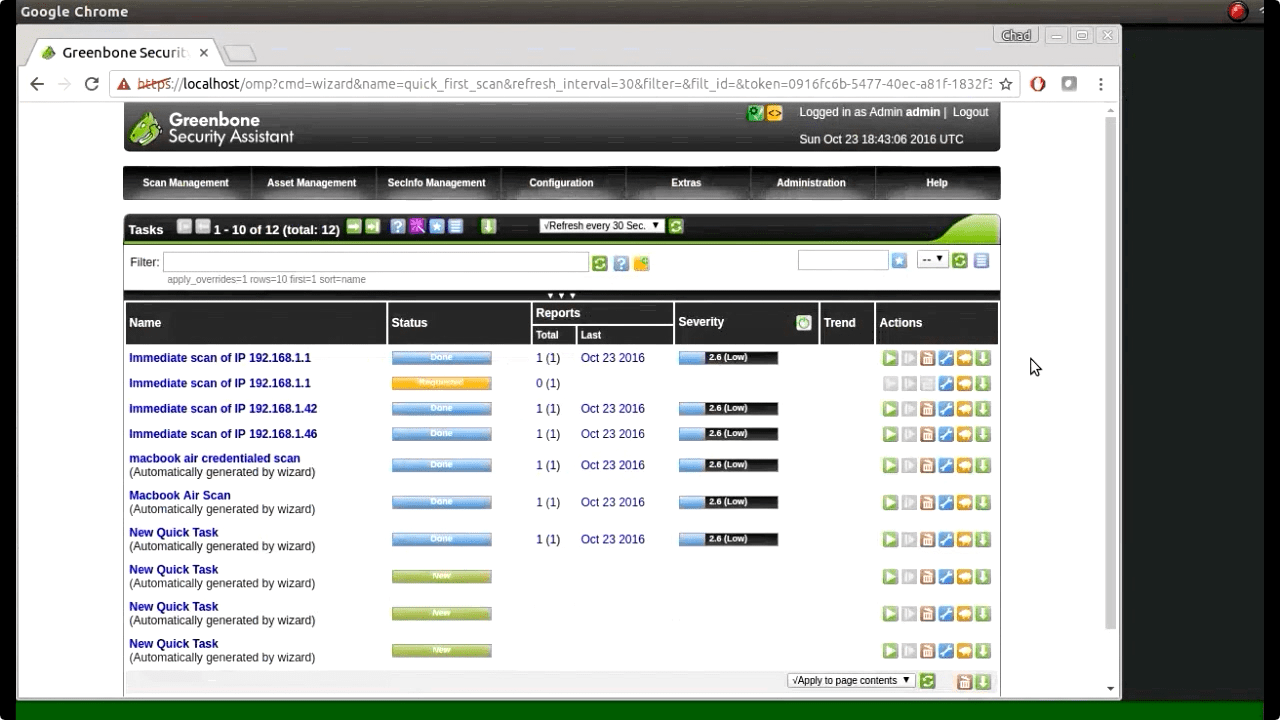Open Tasks help via the question mark icon

tap(399, 226)
